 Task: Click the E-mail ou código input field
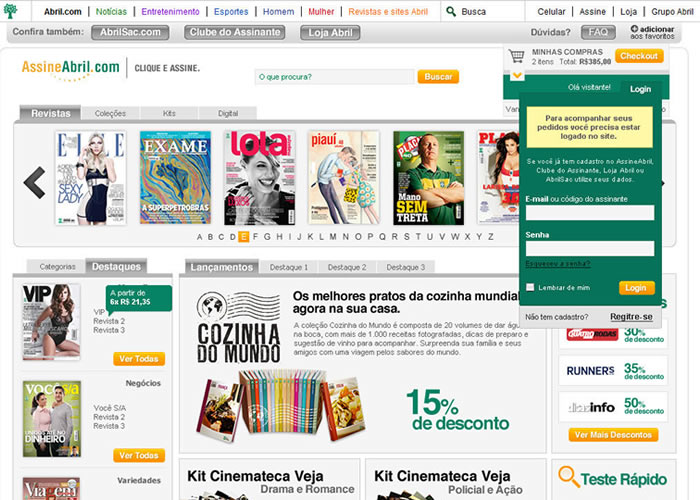pos(590,212)
